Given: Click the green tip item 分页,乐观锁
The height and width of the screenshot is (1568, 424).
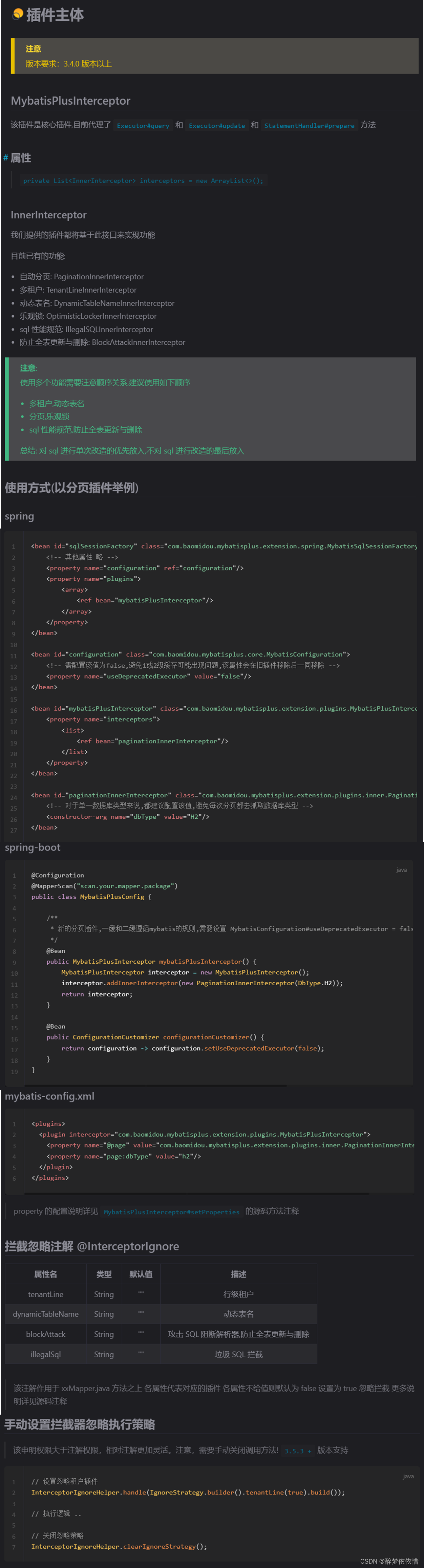Looking at the screenshot, I should [x=49, y=416].
